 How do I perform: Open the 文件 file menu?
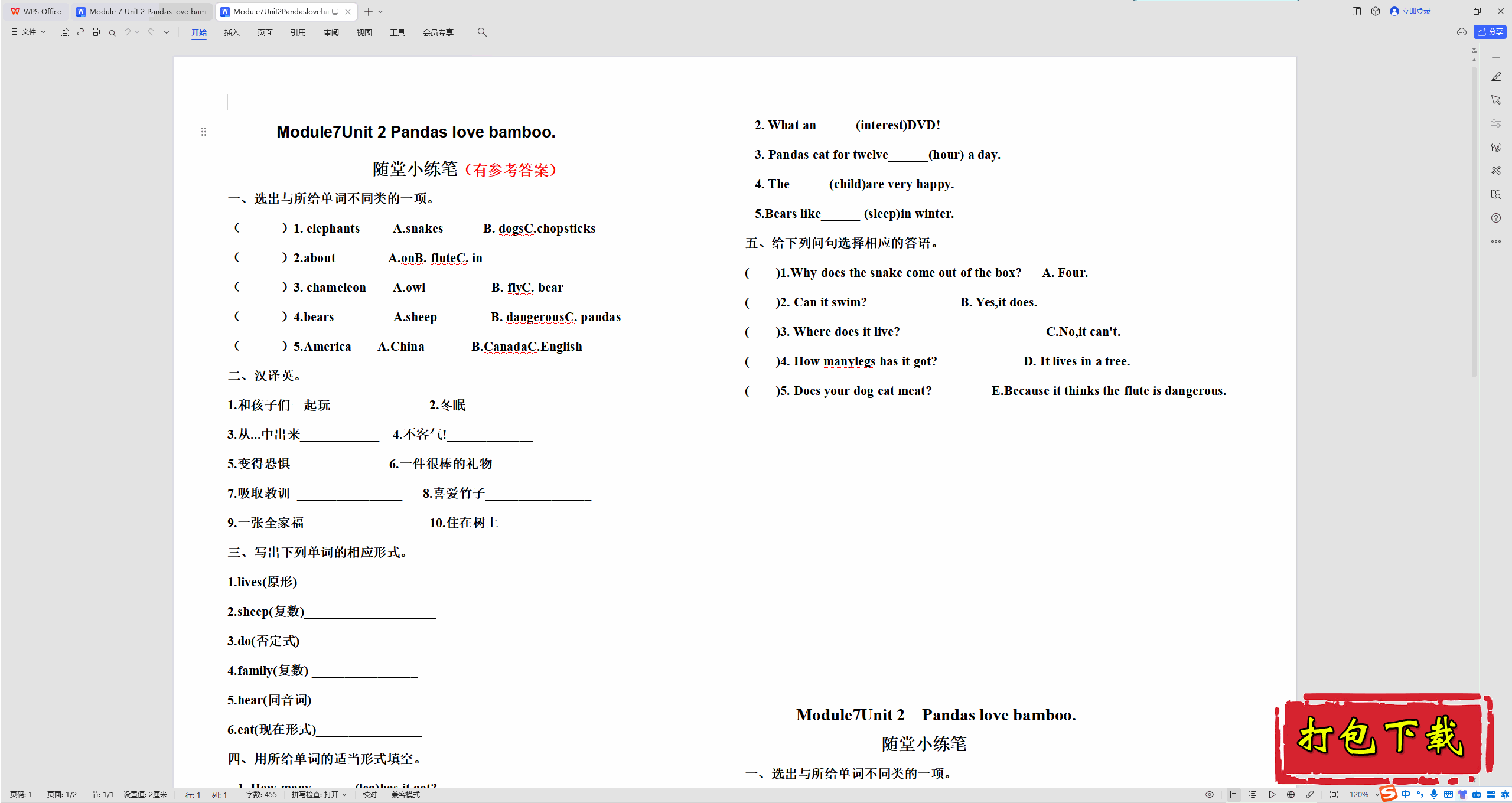pos(27,32)
